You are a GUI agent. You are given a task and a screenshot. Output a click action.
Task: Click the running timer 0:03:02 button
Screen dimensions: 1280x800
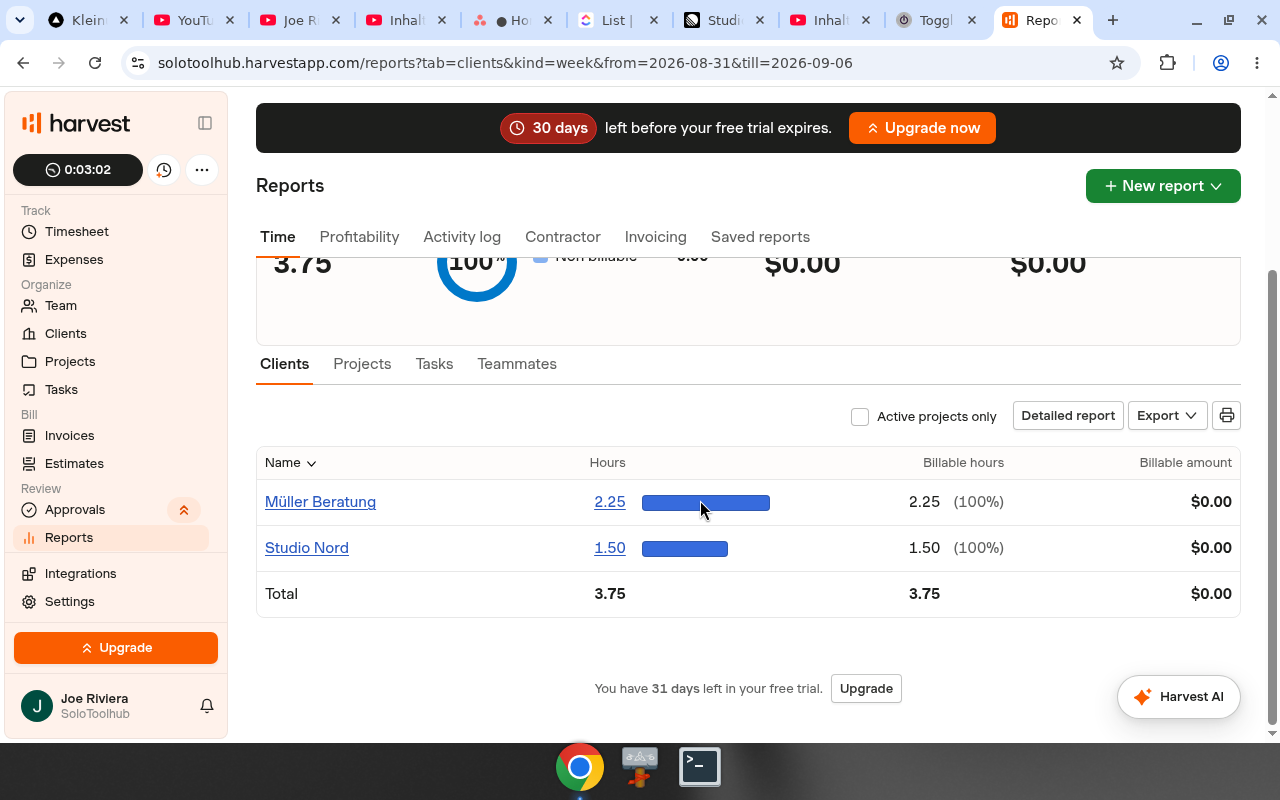coord(78,170)
